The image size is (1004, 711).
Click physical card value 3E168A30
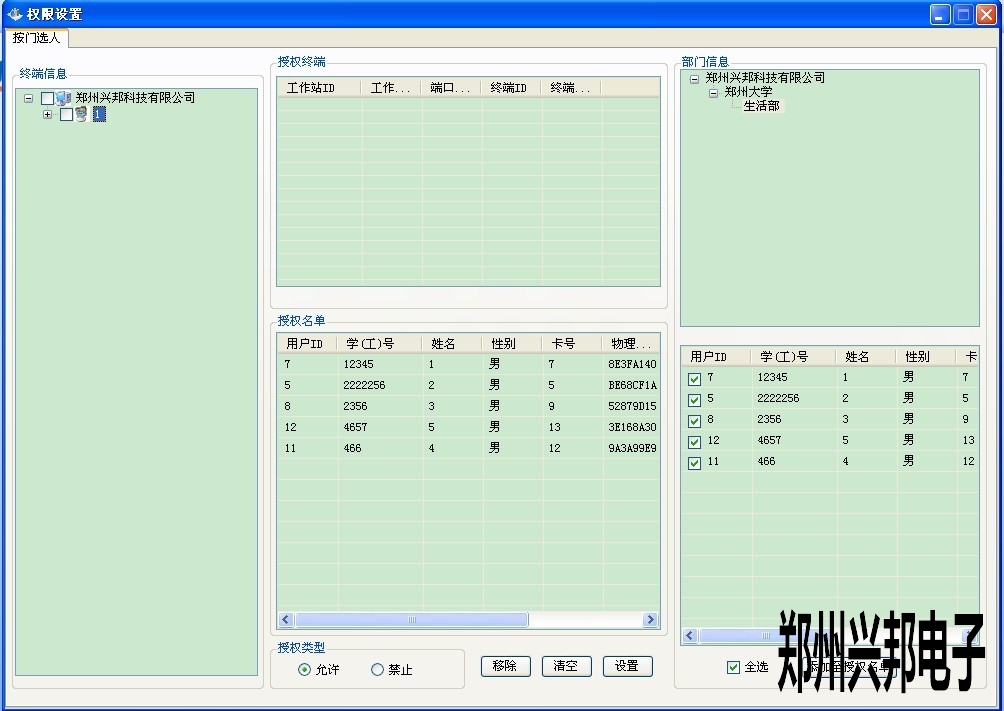click(x=632, y=427)
